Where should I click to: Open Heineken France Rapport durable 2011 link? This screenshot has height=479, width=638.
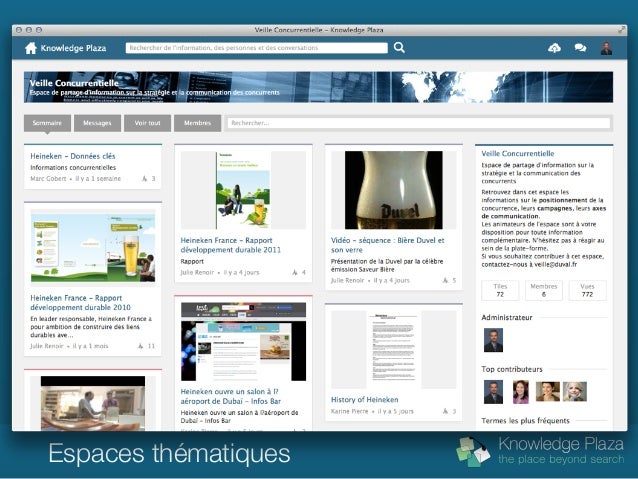pos(231,245)
